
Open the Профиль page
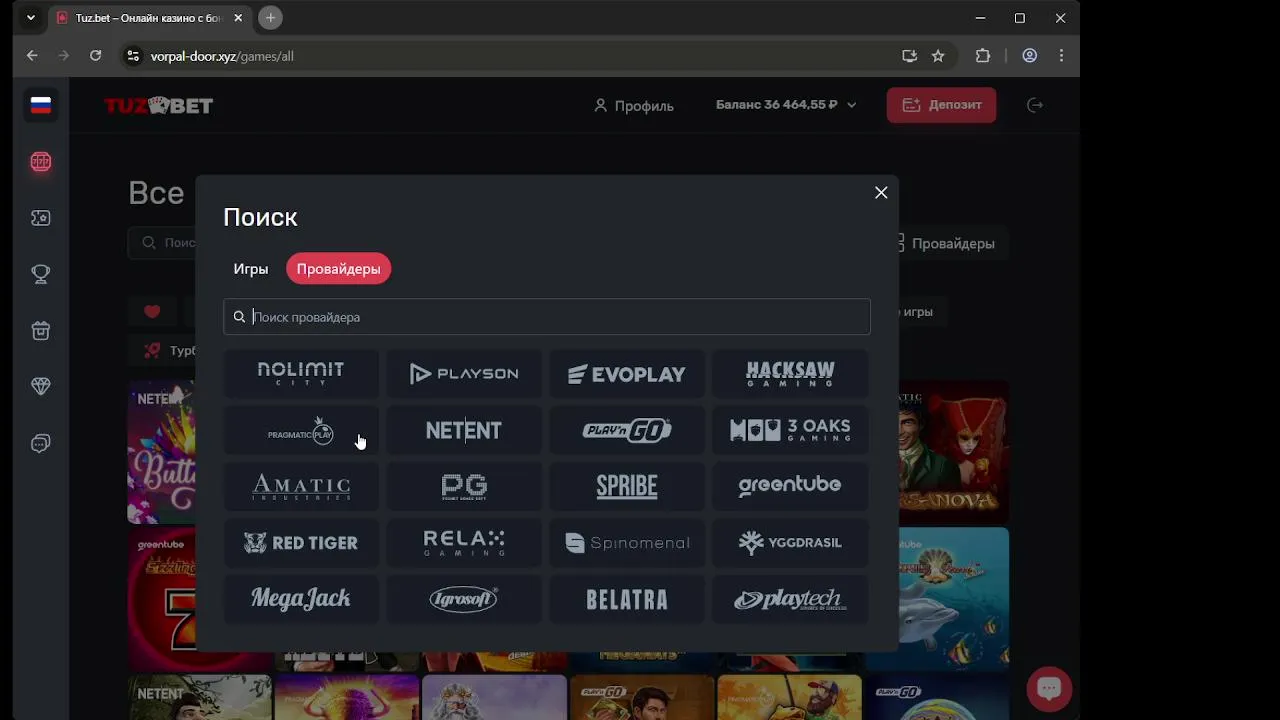point(634,105)
